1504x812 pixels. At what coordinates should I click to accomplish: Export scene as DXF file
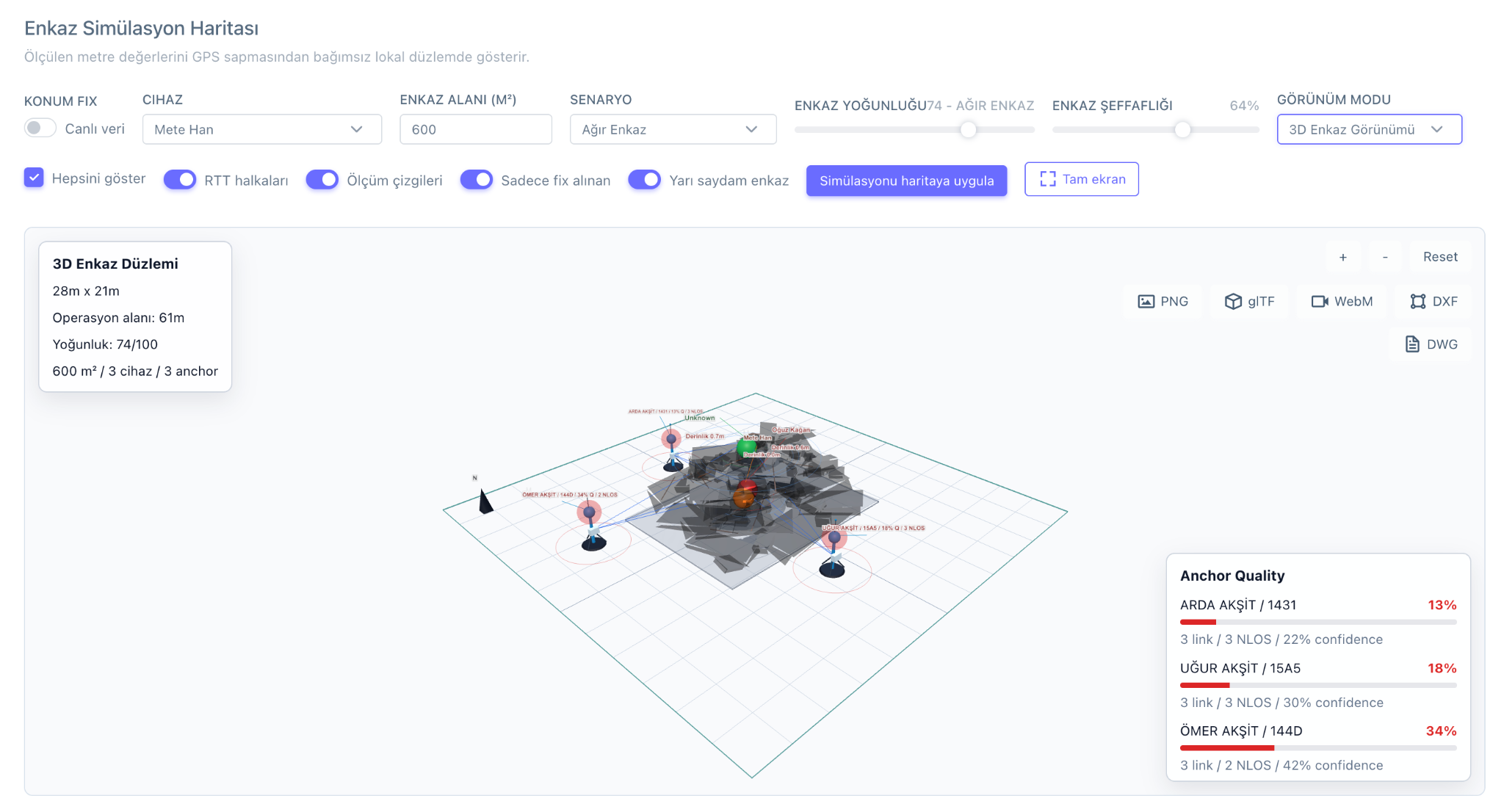pyautogui.click(x=1433, y=301)
